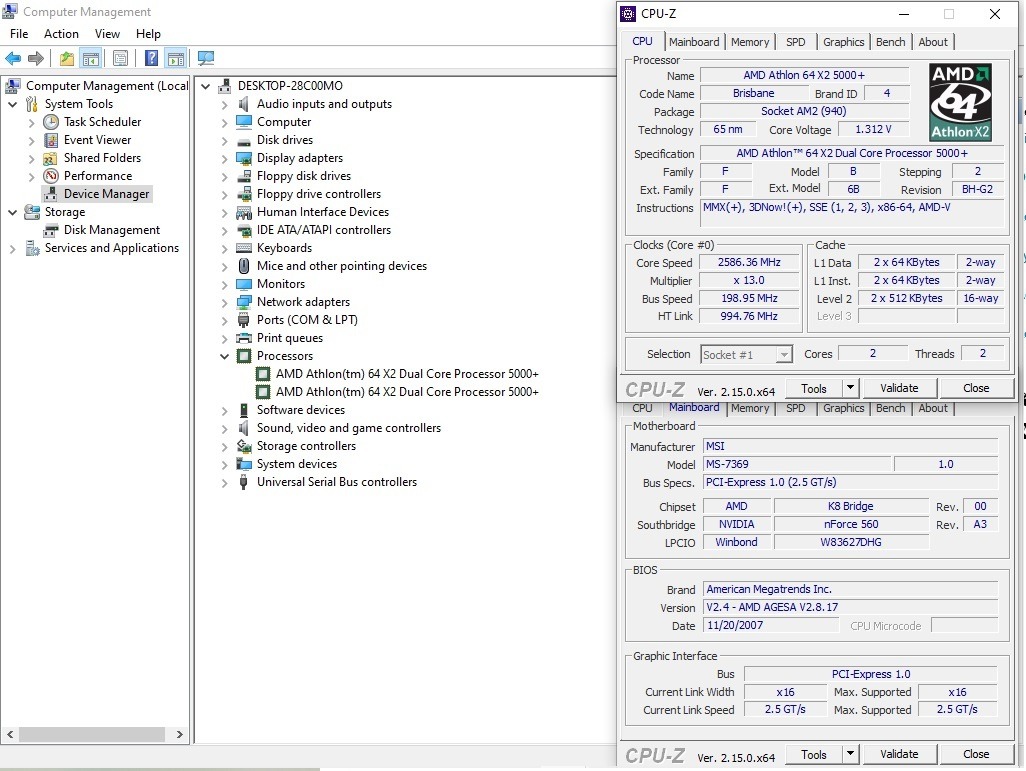The width and height of the screenshot is (1026, 771).
Task: Click Close button in lower CPU-Z
Action: (x=976, y=754)
